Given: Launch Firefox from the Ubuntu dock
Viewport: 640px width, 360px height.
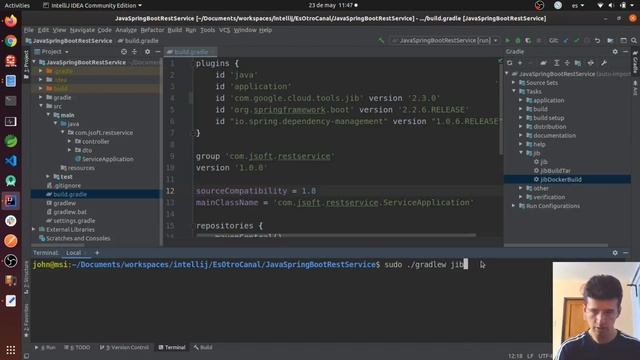Looking at the screenshot, I should click(x=11, y=20).
